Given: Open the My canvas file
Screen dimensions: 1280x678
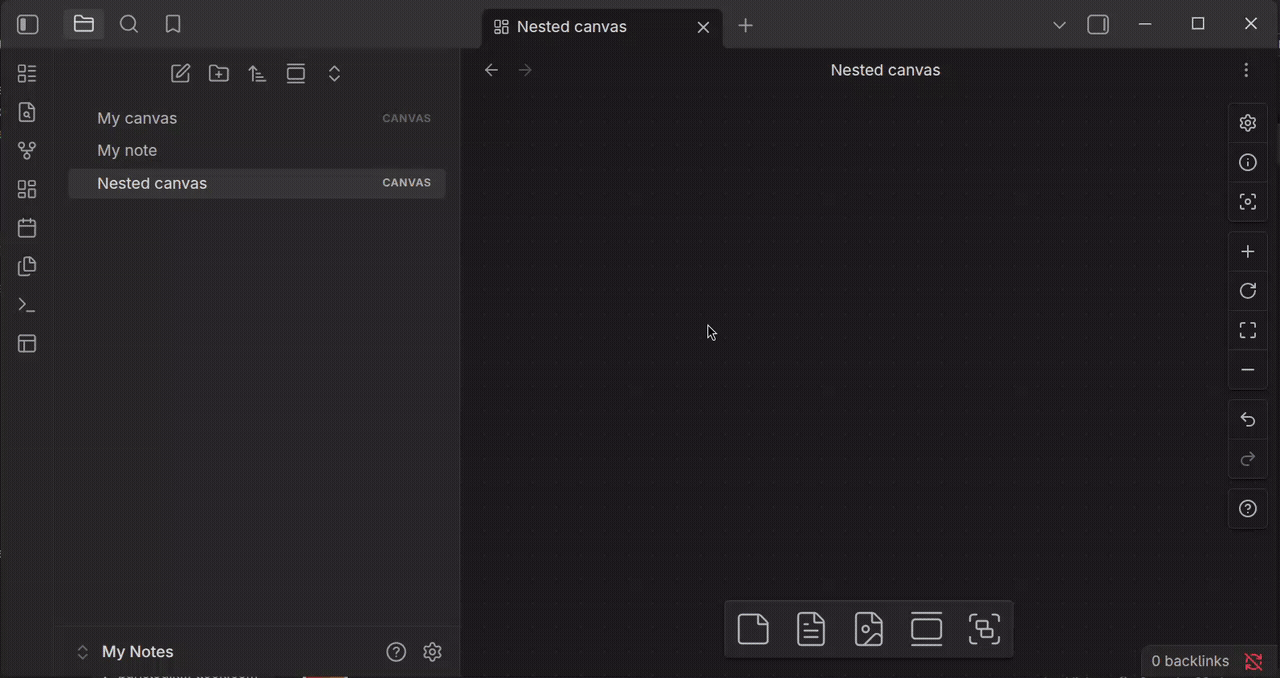Looking at the screenshot, I should click(x=257, y=118).
